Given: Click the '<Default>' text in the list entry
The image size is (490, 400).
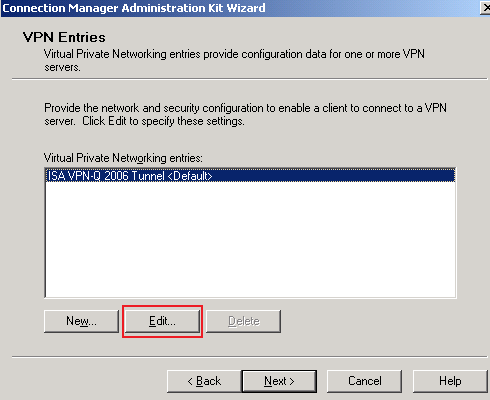Looking at the screenshot, I should click(x=189, y=176).
